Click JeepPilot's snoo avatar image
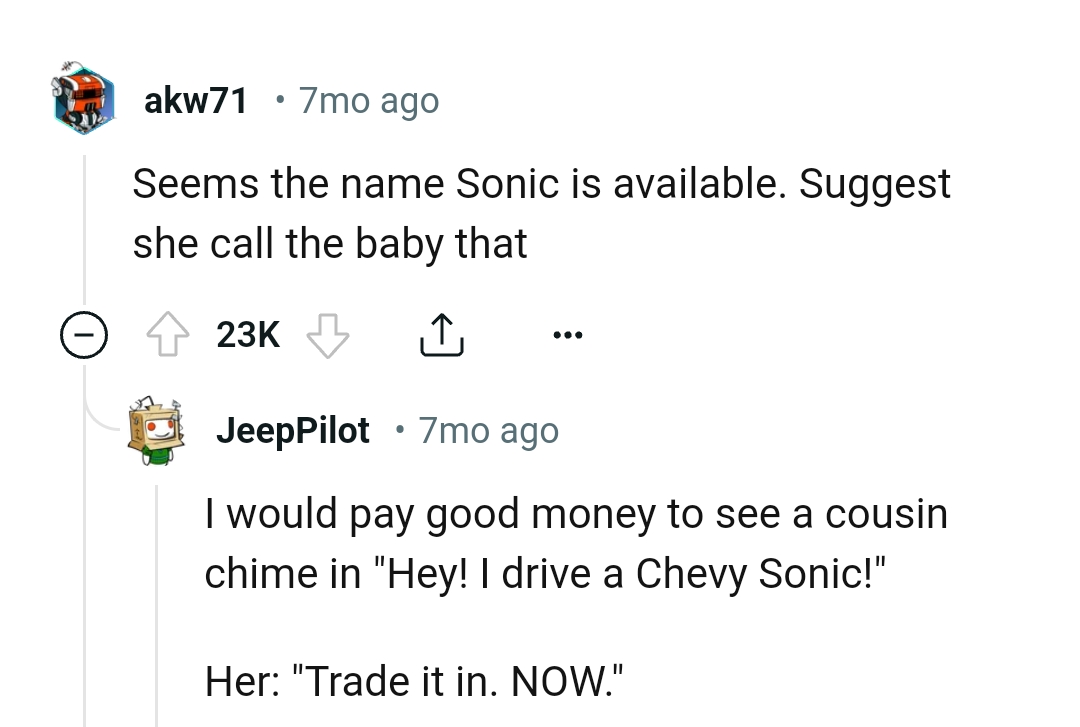This screenshot has width=1080, height=727. pos(159,429)
